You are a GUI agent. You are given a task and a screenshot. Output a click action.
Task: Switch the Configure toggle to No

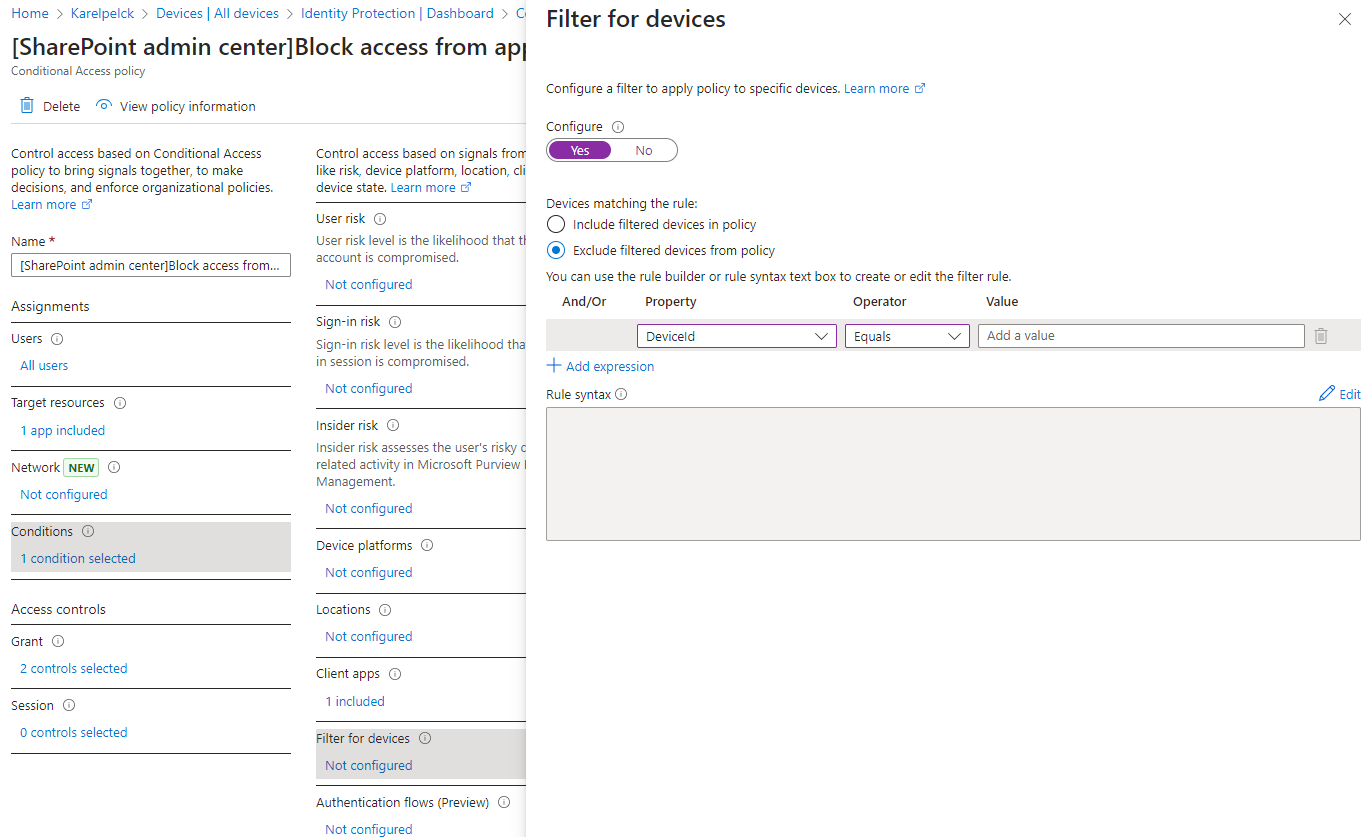(x=644, y=151)
